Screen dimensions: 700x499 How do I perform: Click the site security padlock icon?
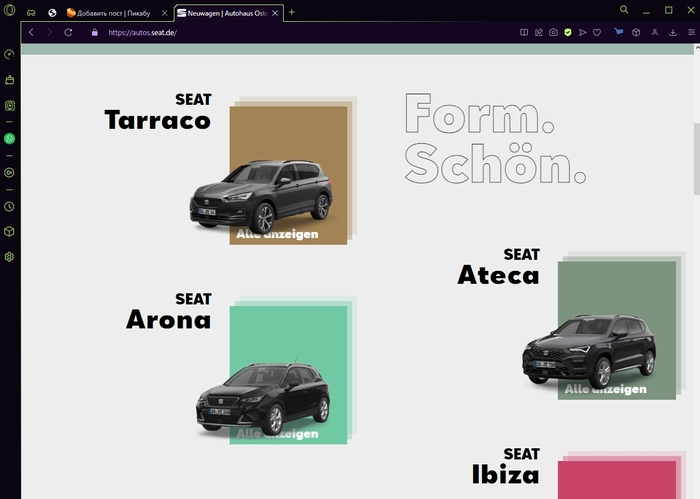click(95, 32)
